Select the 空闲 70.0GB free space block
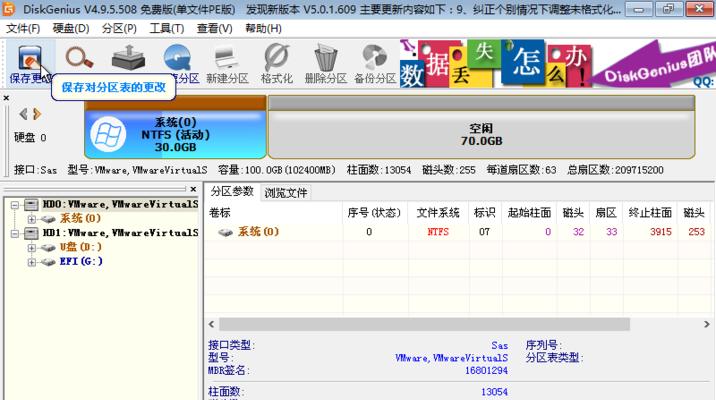 [481, 127]
